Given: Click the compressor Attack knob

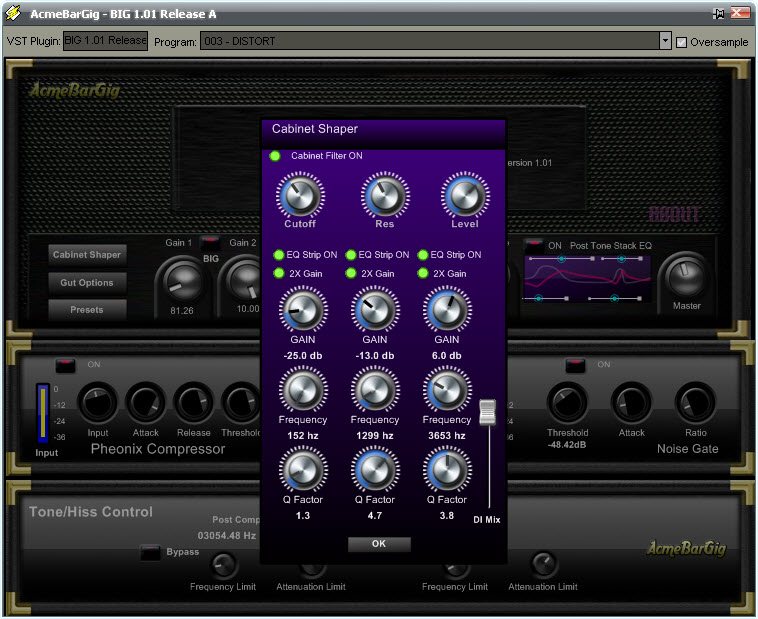Looking at the screenshot, I should [x=146, y=403].
